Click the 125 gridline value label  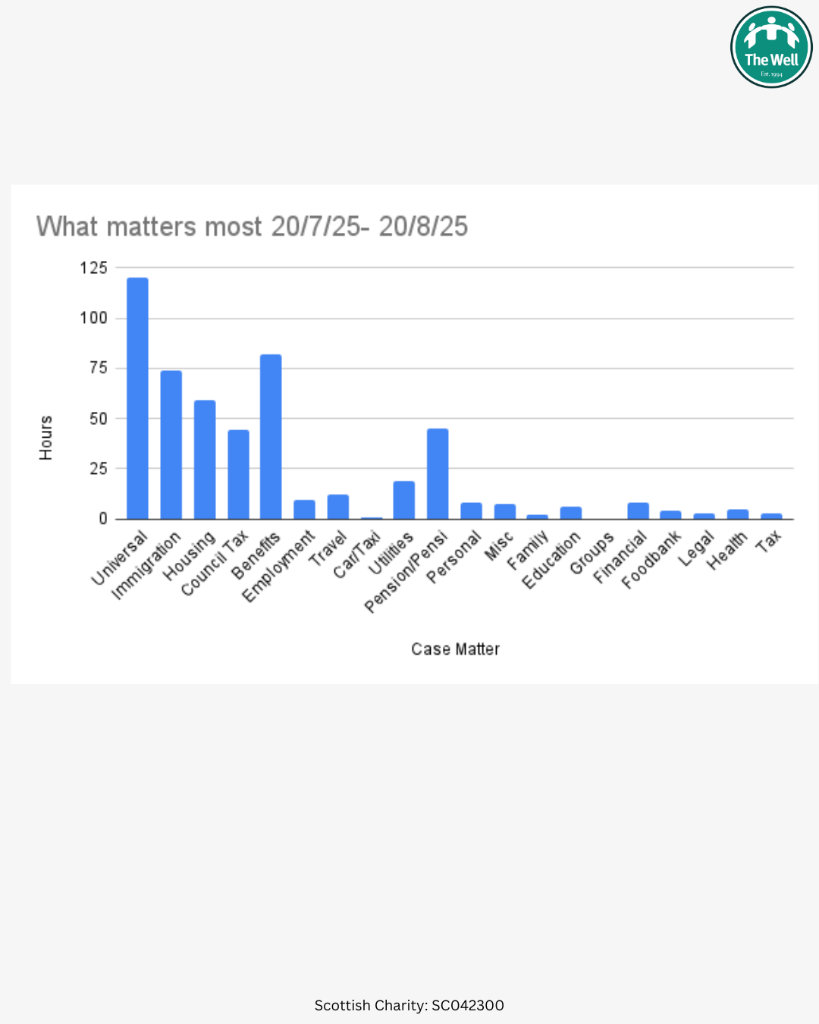click(93, 268)
